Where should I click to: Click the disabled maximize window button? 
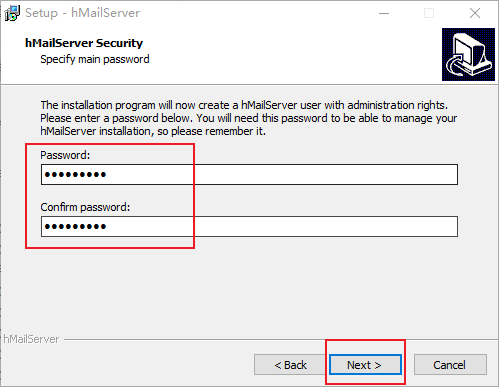point(429,13)
